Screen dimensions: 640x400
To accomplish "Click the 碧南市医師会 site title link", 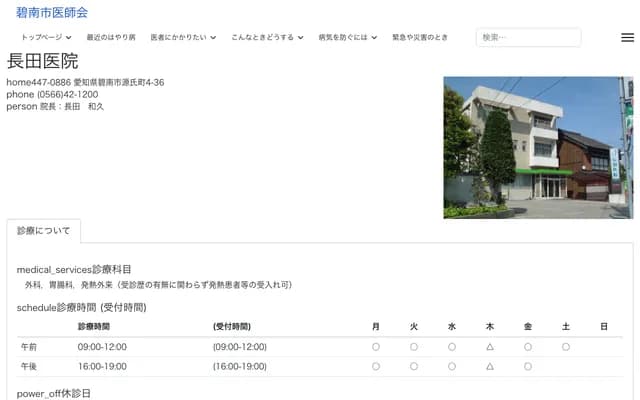I will pyautogui.click(x=52, y=12).
